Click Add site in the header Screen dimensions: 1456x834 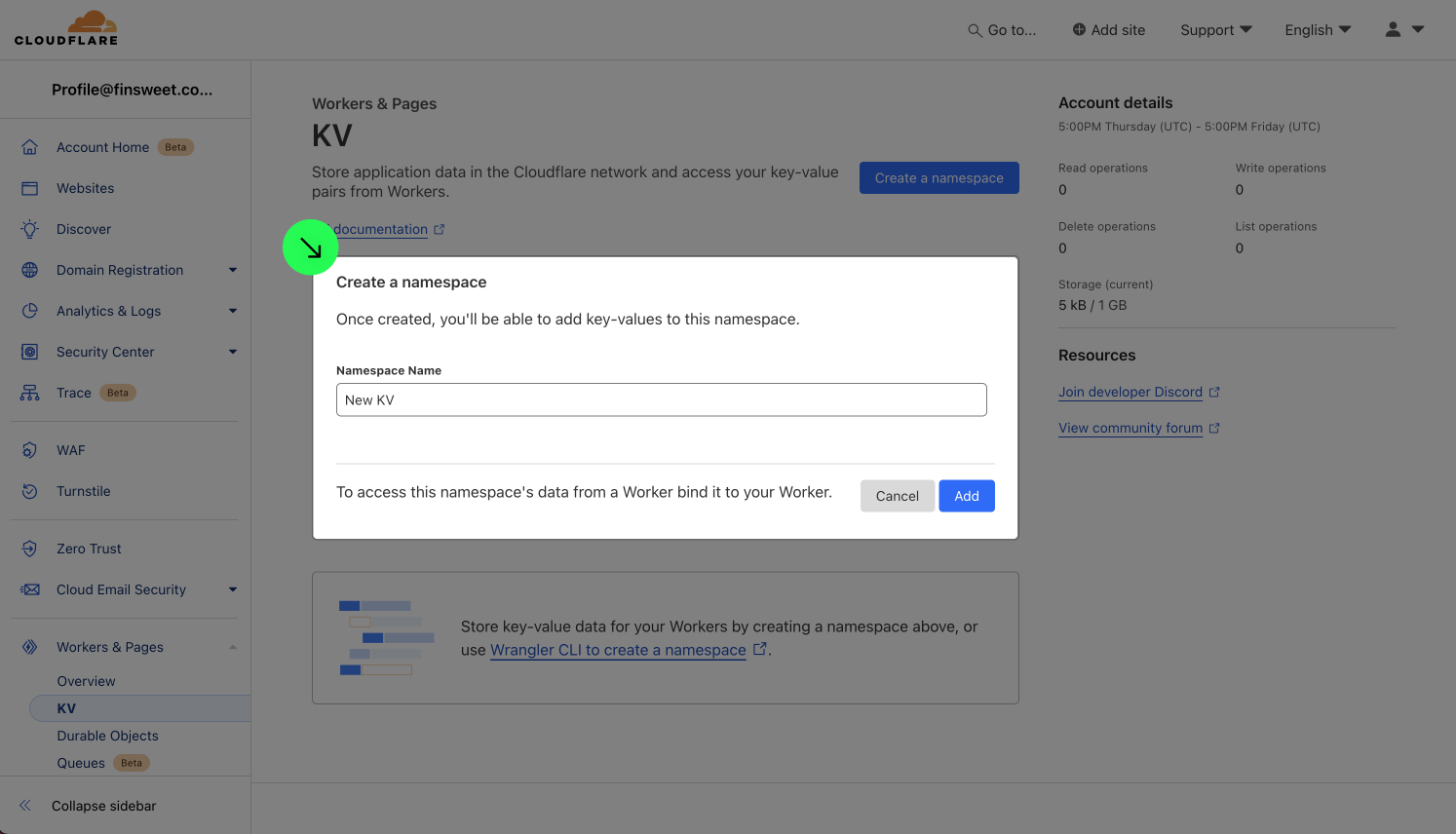pyautogui.click(x=1109, y=30)
